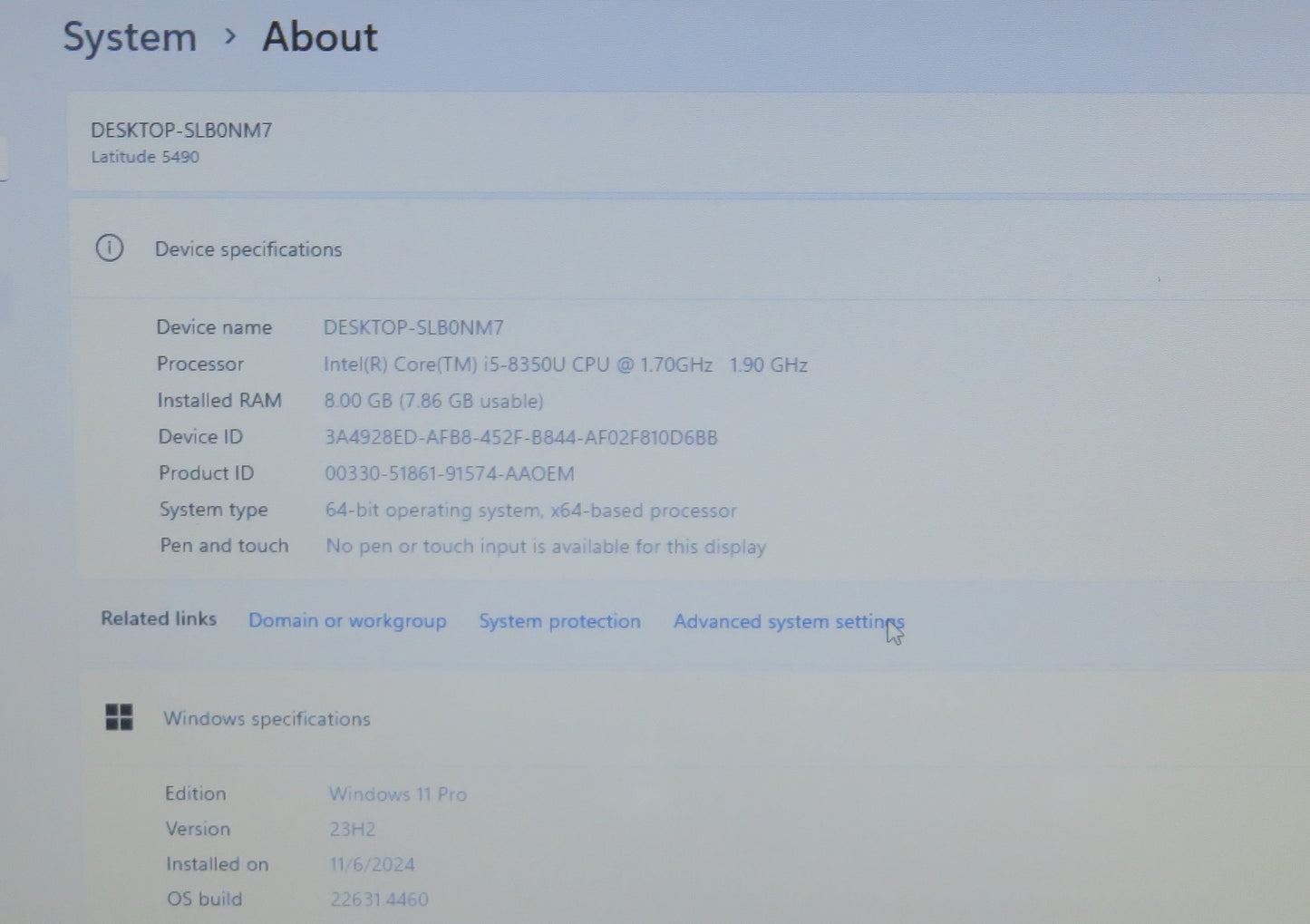The image size is (1310, 924).
Task: Click the 64-bit System type value
Action: click(x=530, y=511)
